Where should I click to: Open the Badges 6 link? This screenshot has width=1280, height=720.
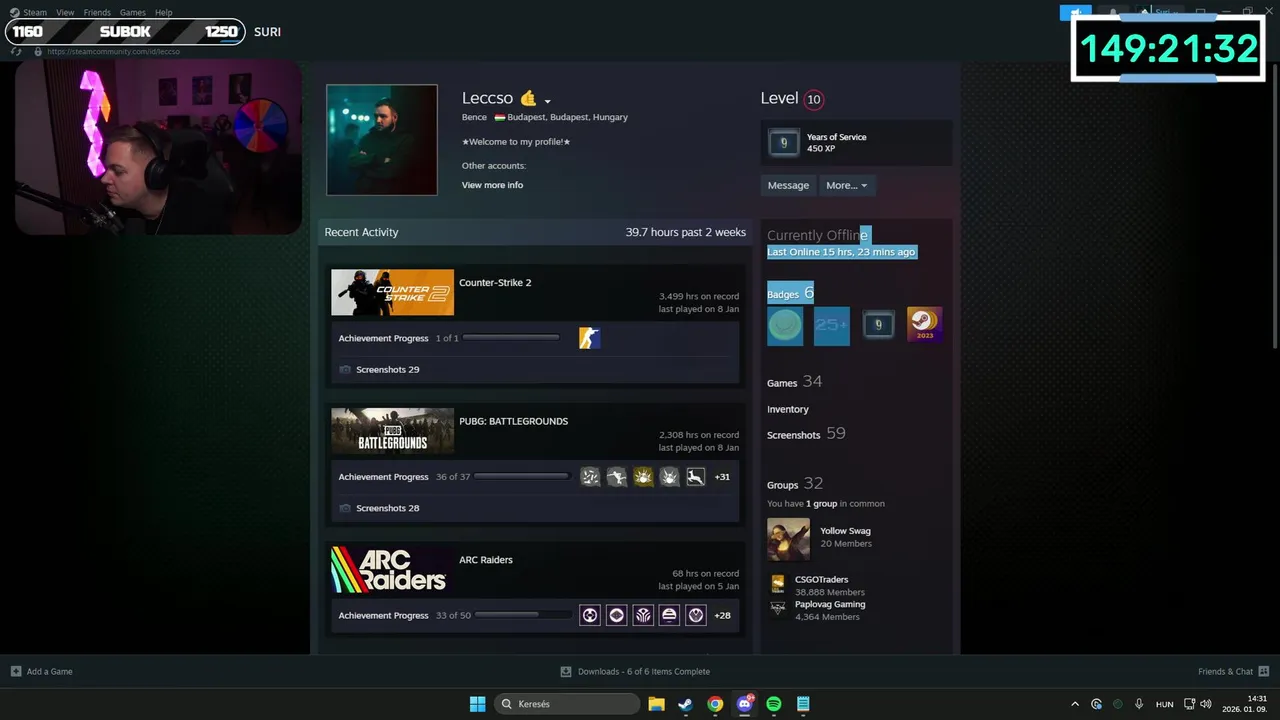point(790,293)
